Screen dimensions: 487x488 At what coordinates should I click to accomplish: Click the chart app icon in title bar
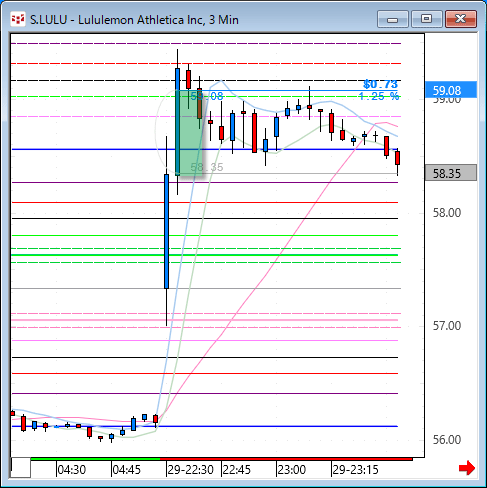pos(18,19)
